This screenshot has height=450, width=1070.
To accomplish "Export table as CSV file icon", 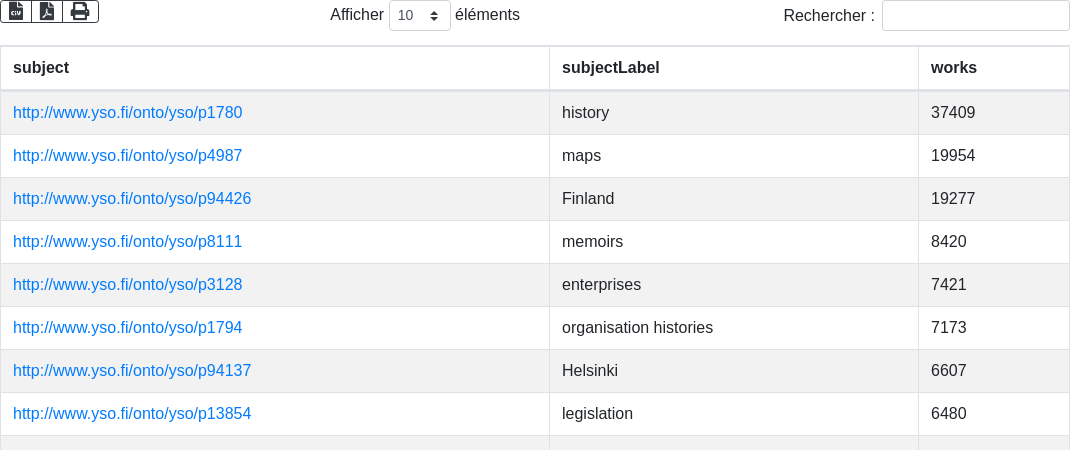I will tap(16, 12).
